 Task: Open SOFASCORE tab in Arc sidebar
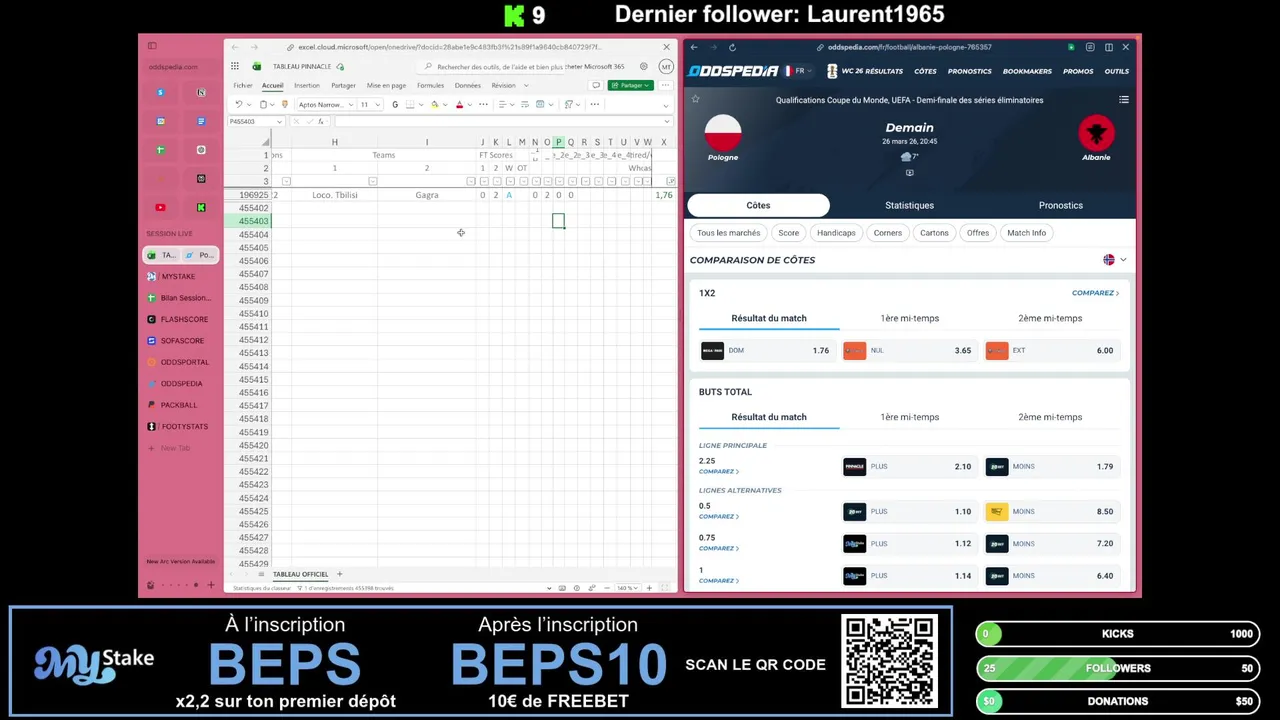(180, 341)
